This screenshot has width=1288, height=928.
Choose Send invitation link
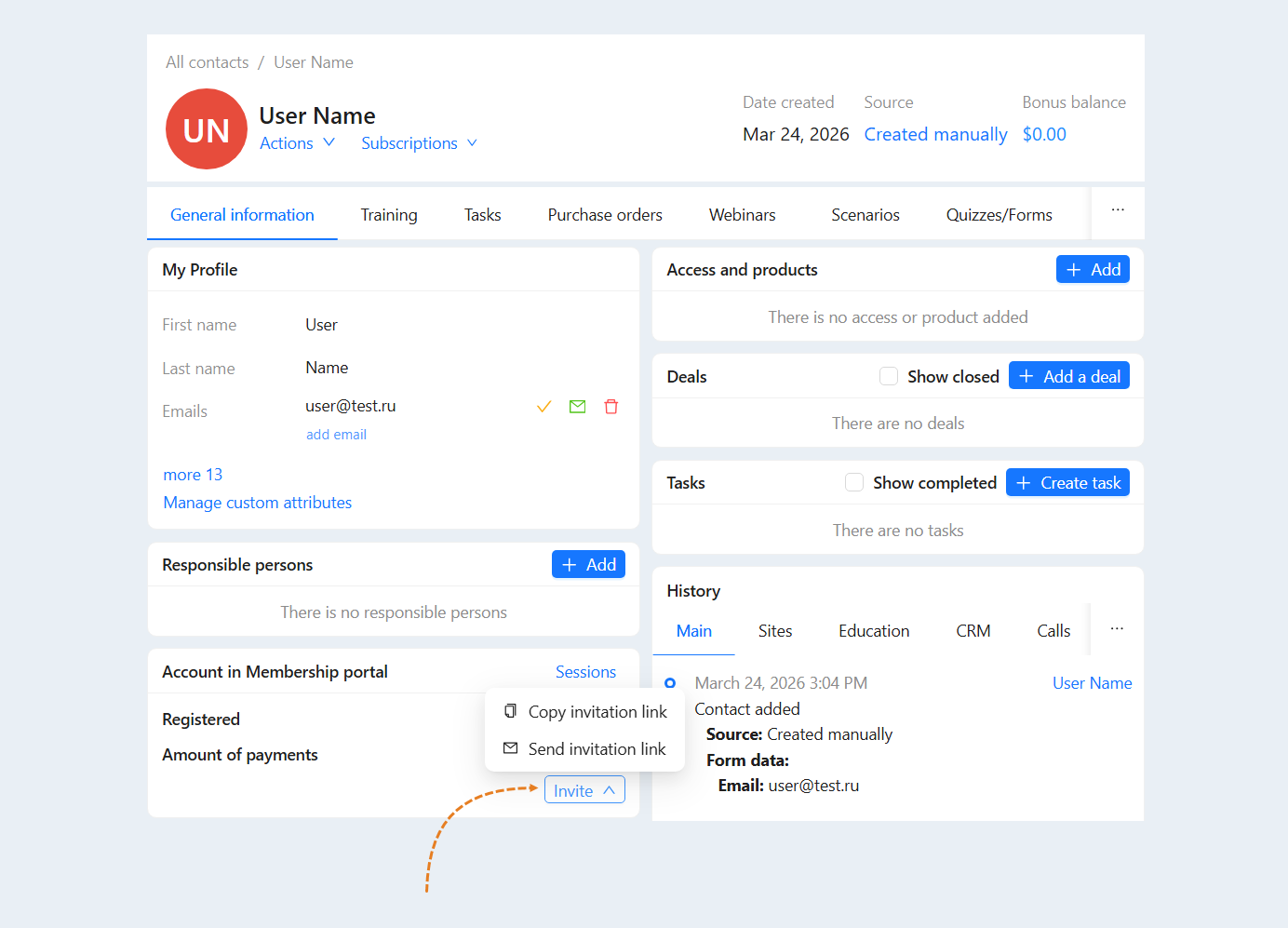585,749
